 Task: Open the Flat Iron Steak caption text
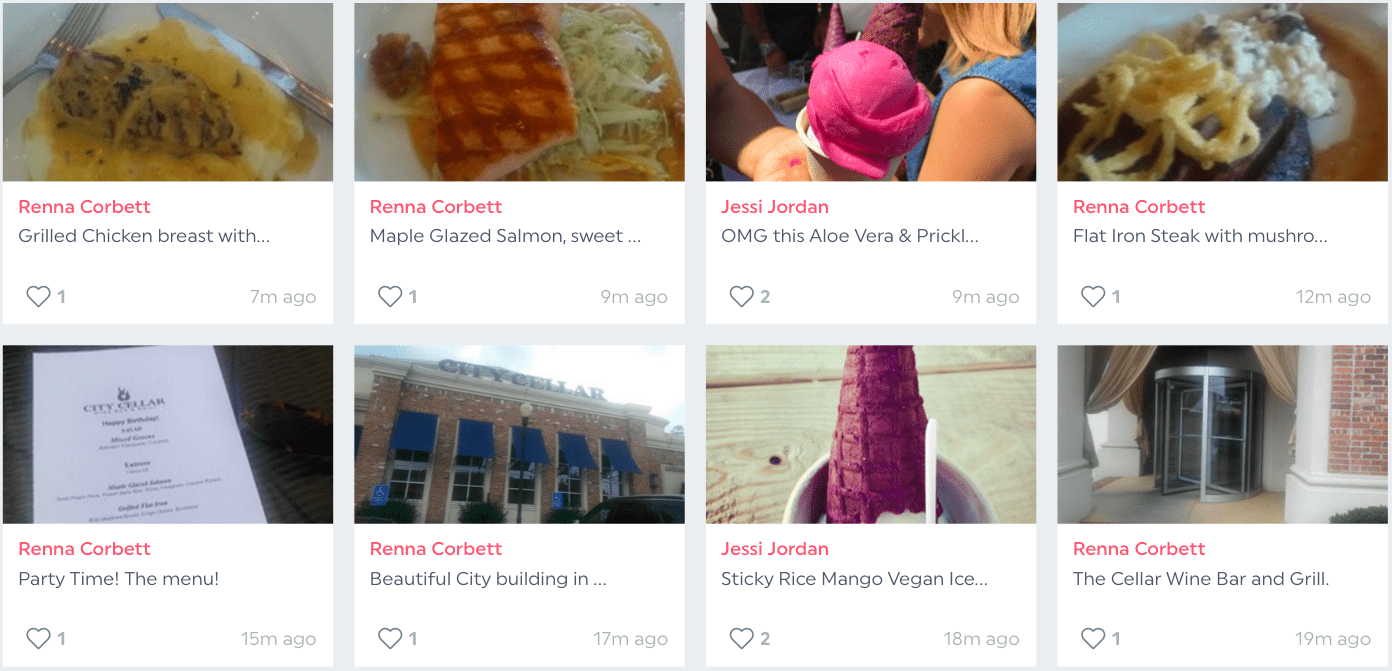pos(1200,237)
